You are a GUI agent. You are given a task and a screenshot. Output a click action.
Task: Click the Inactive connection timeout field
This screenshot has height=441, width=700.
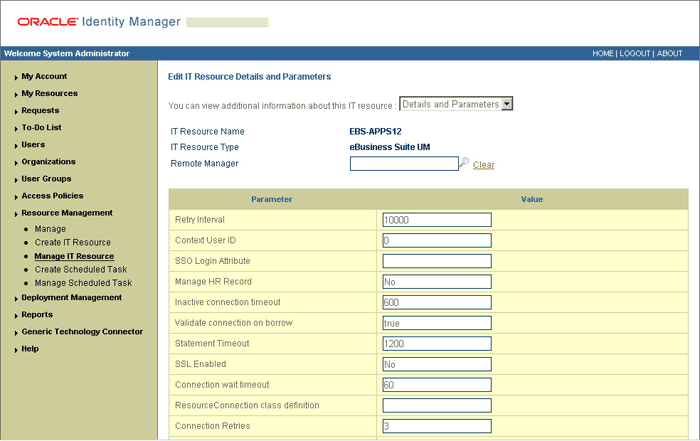[437, 302]
